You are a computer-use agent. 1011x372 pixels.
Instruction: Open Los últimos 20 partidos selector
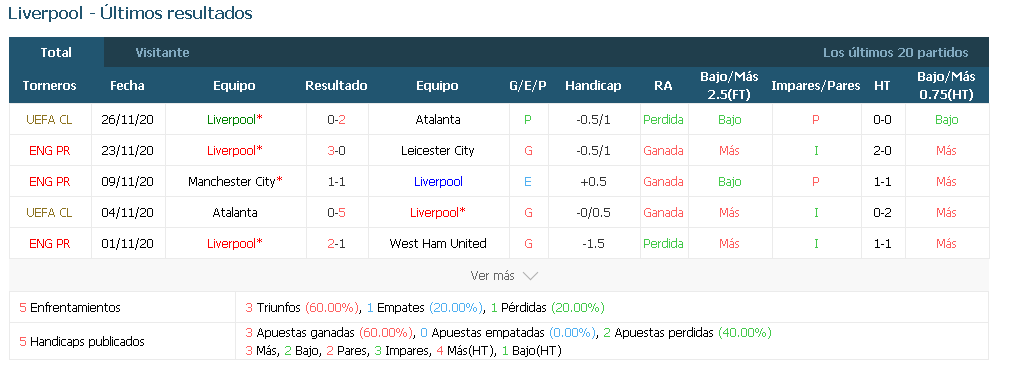pyautogui.click(x=896, y=53)
